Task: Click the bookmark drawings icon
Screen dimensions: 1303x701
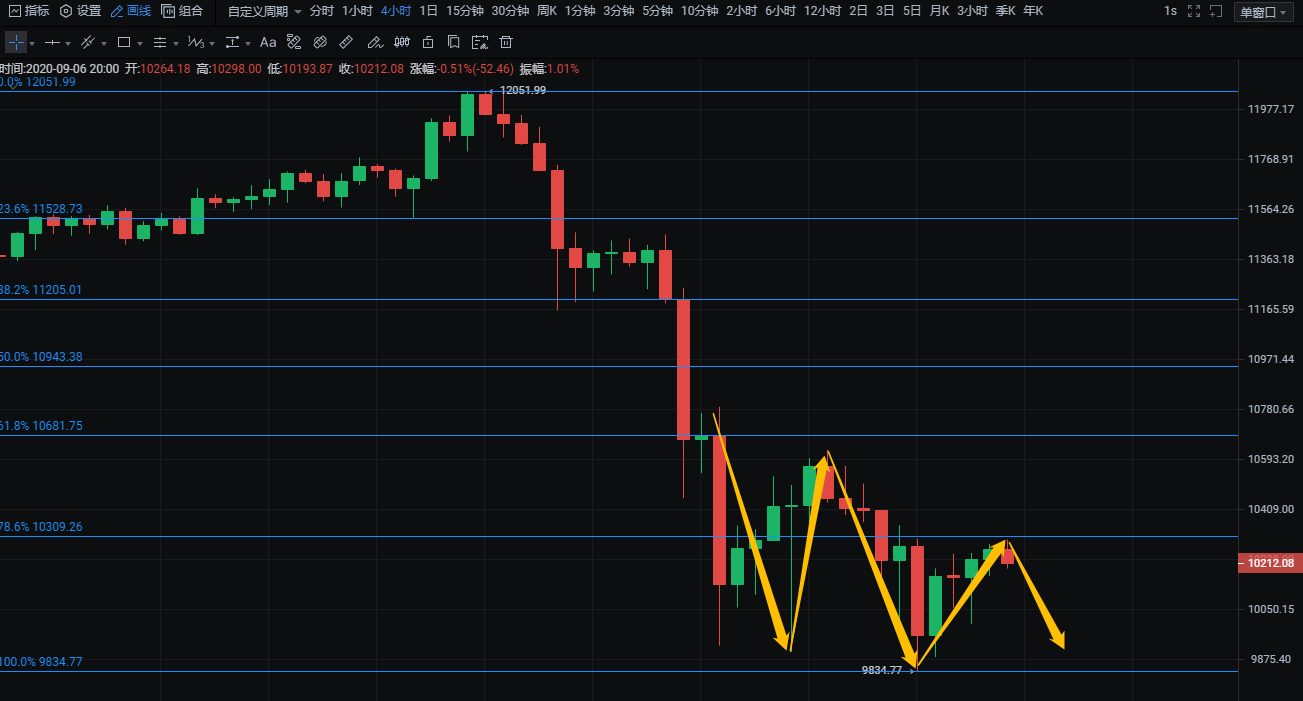Action: click(453, 43)
